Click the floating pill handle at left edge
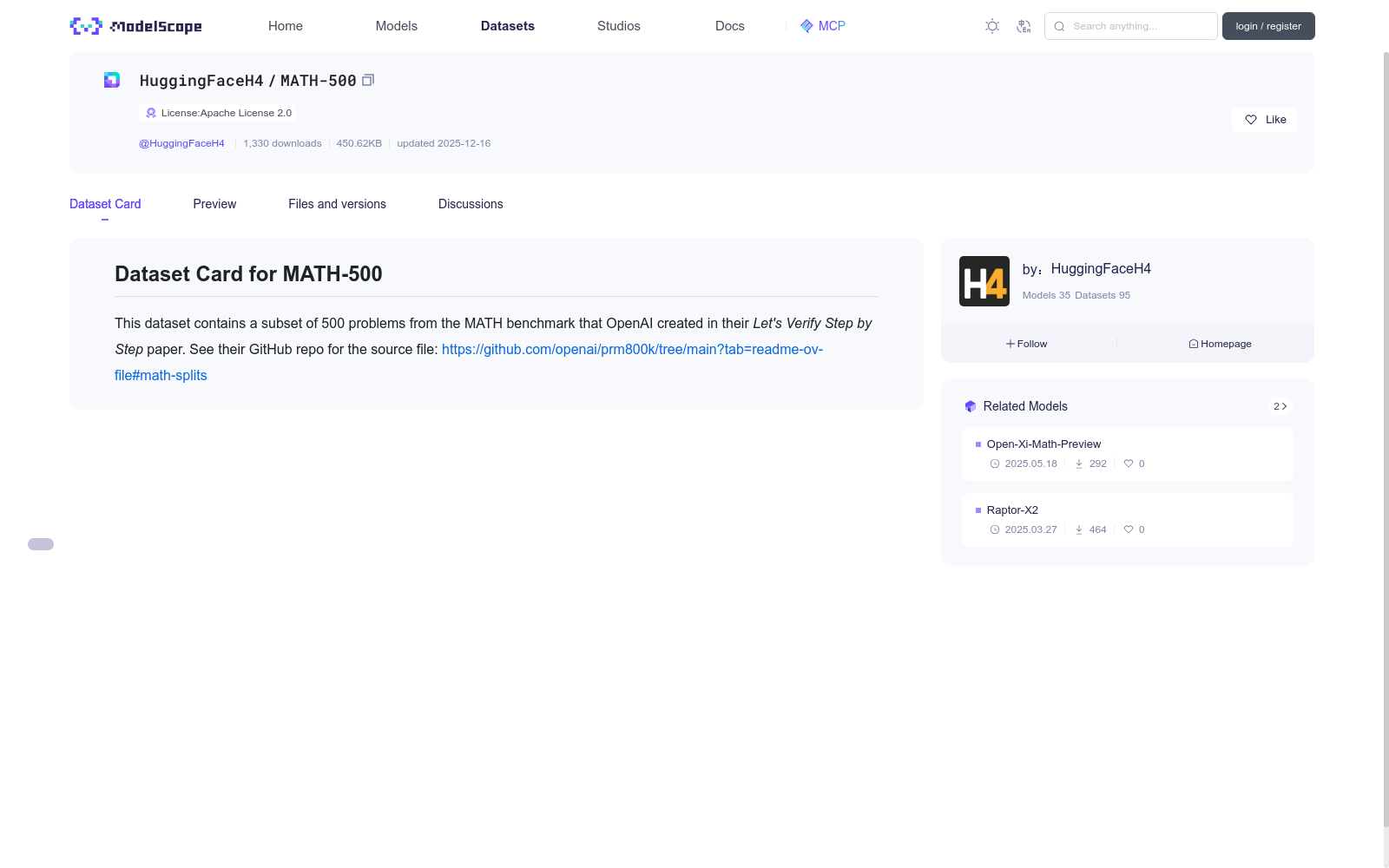Screen dimensions: 1389x868 (x=41, y=544)
